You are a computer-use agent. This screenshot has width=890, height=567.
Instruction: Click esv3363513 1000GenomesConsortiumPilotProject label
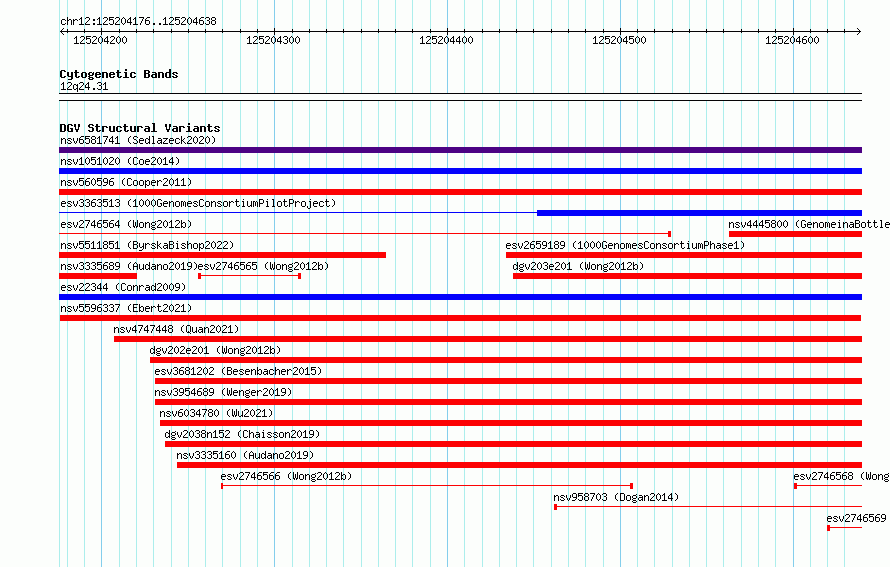(x=198, y=203)
